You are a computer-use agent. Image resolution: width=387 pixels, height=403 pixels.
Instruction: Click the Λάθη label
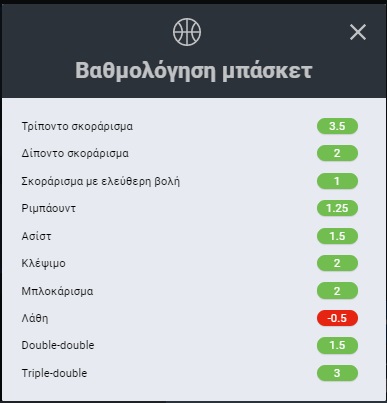coord(35,318)
